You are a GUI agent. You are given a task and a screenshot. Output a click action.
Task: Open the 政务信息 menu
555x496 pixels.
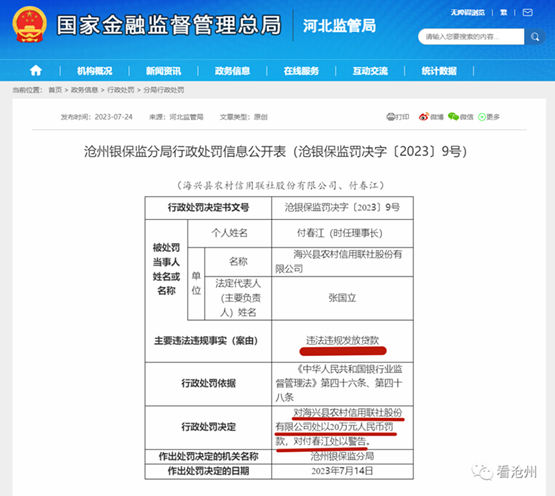click(x=232, y=71)
